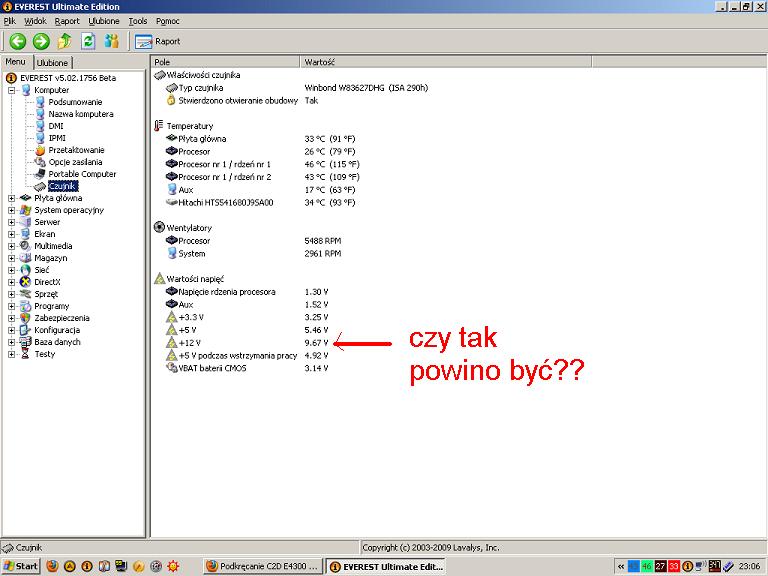This screenshot has height=576, width=768.
Task: Select Stwierdzono otwieranie obudowy row
Action: [x=242, y=100]
